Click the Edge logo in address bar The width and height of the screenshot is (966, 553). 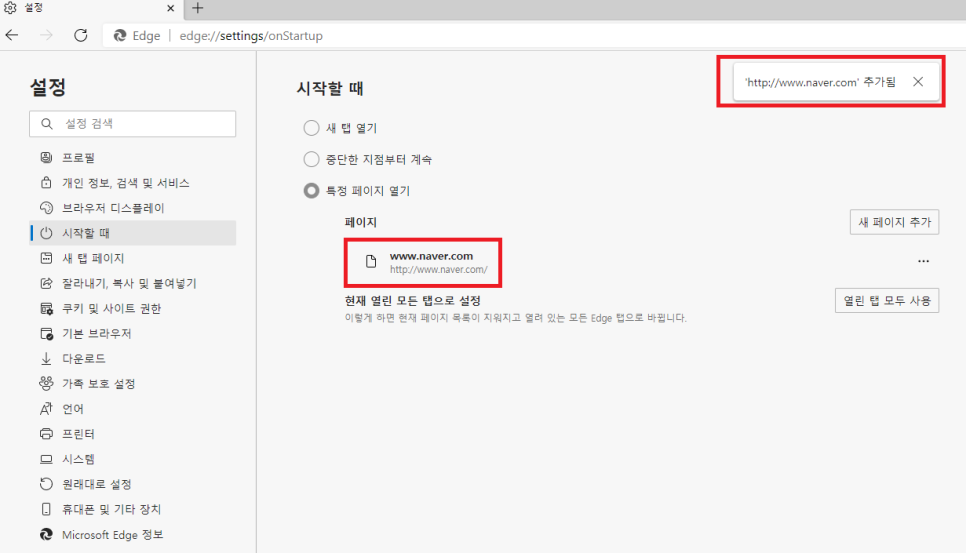point(120,36)
